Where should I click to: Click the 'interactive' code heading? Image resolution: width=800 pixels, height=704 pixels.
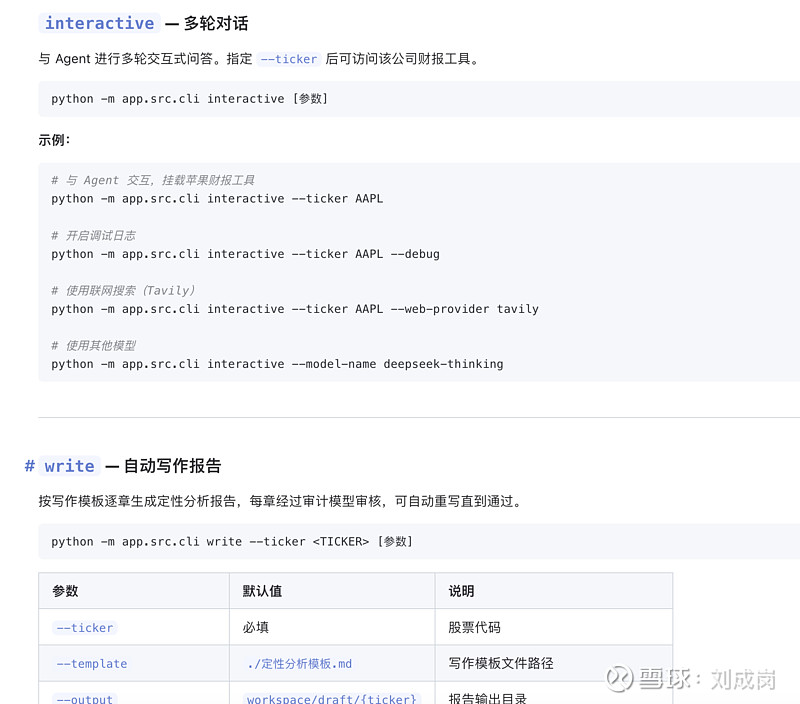99,23
